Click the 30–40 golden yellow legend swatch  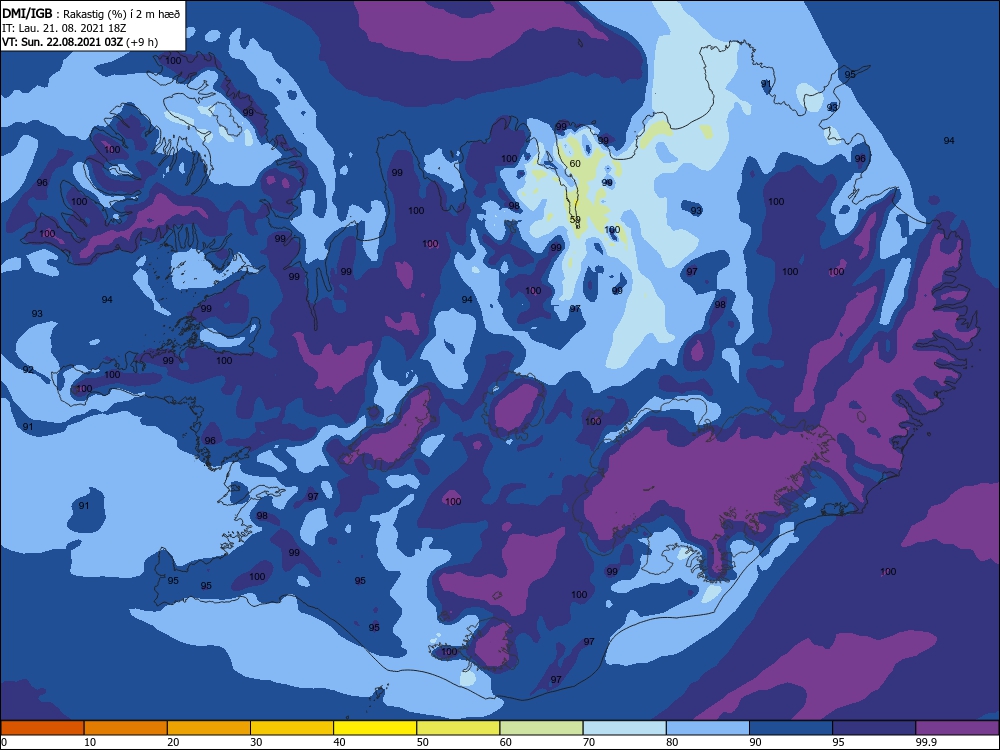[292, 728]
